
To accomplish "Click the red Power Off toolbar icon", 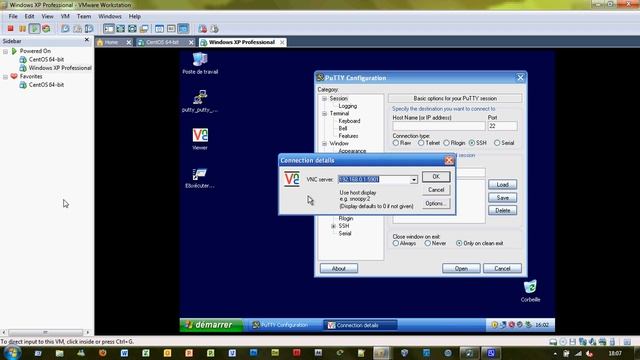I will click(11, 29).
